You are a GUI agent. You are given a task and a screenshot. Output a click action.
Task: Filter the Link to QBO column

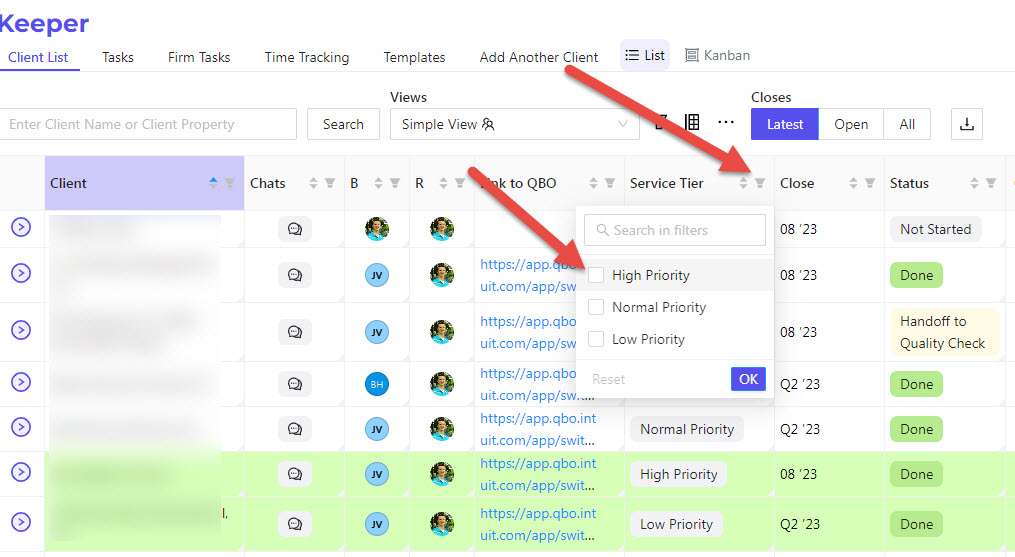(x=610, y=183)
